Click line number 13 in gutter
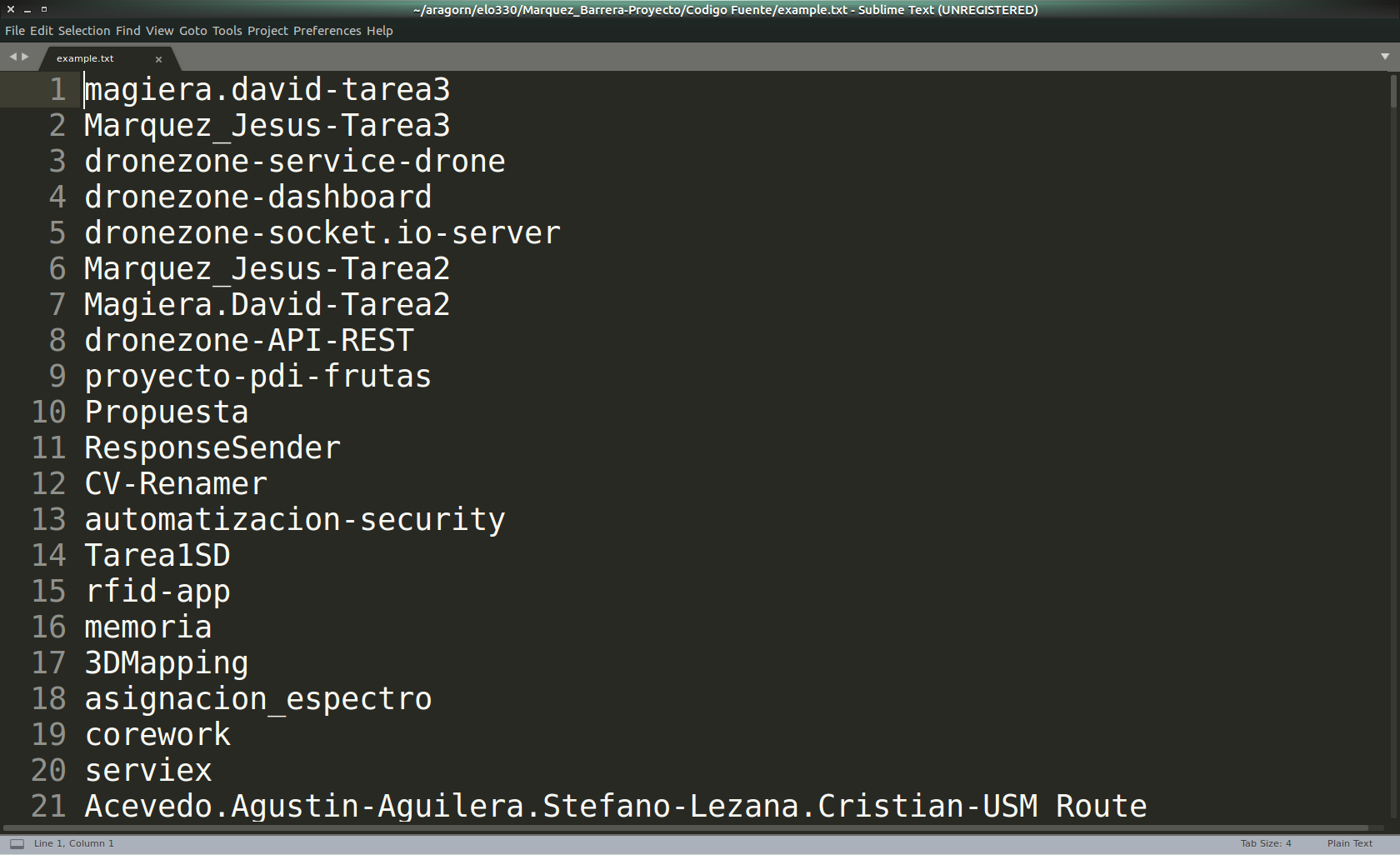 pos(48,519)
